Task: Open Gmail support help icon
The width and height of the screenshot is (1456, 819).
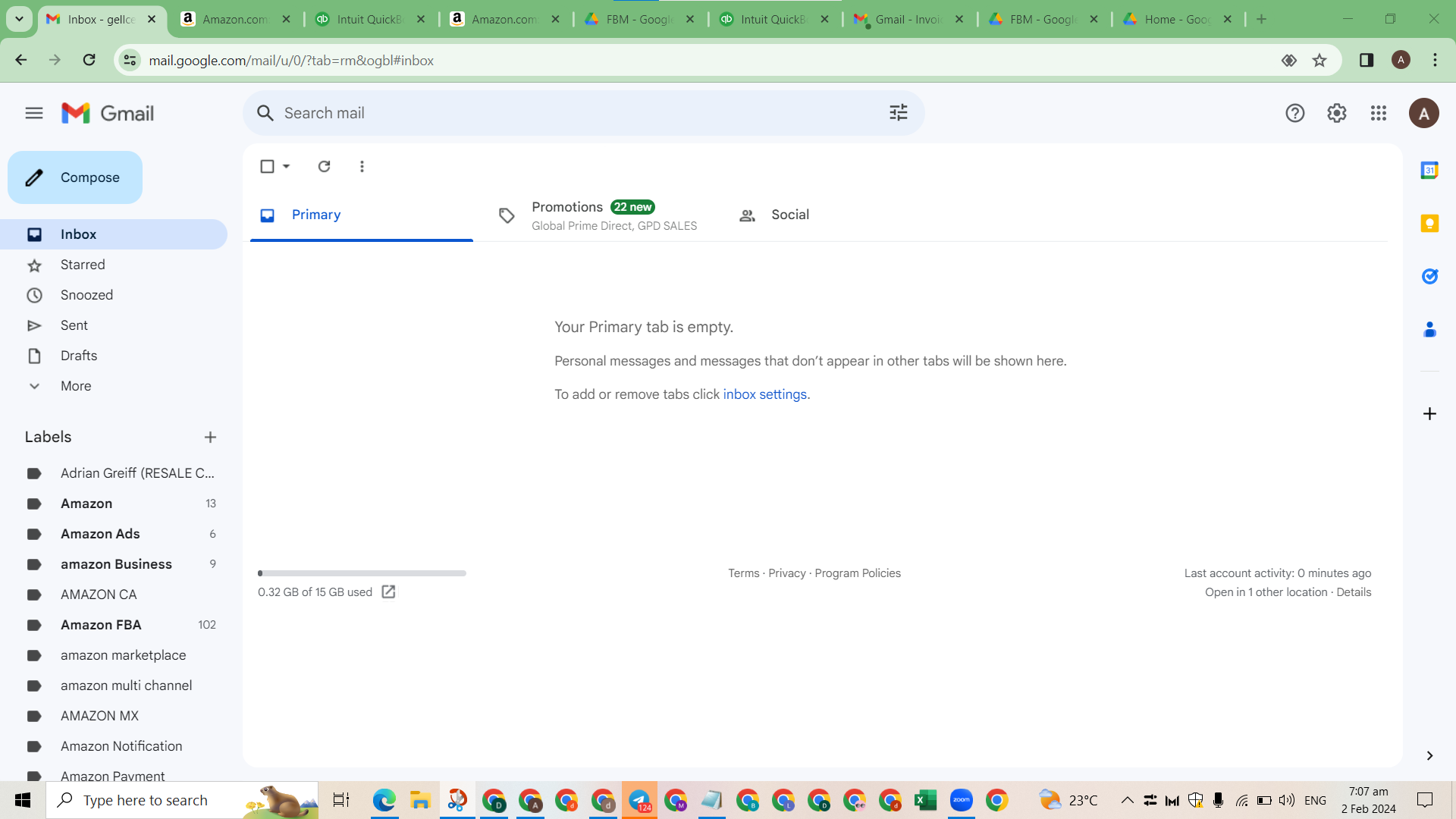Action: pos(1295,113)
